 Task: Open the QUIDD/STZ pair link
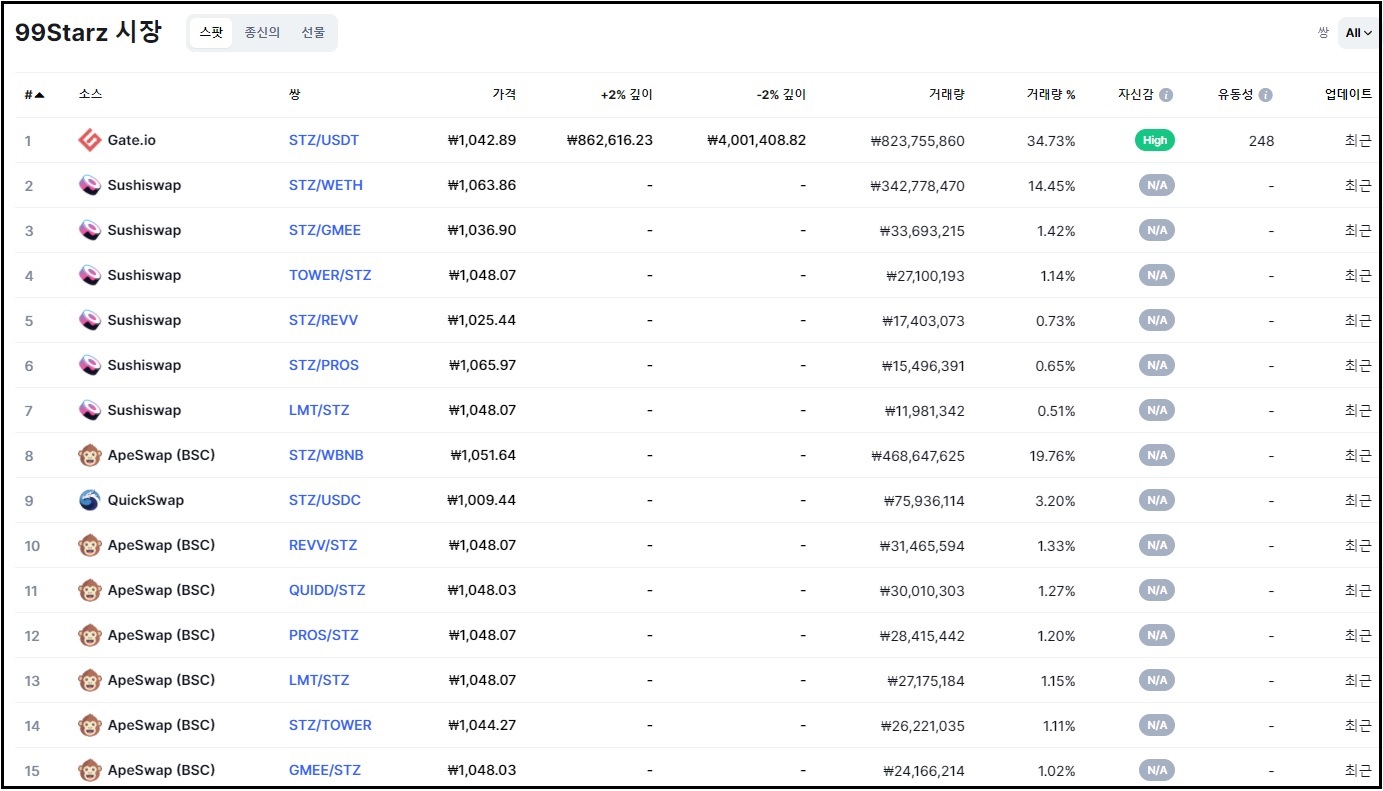[x=327, y=590]
